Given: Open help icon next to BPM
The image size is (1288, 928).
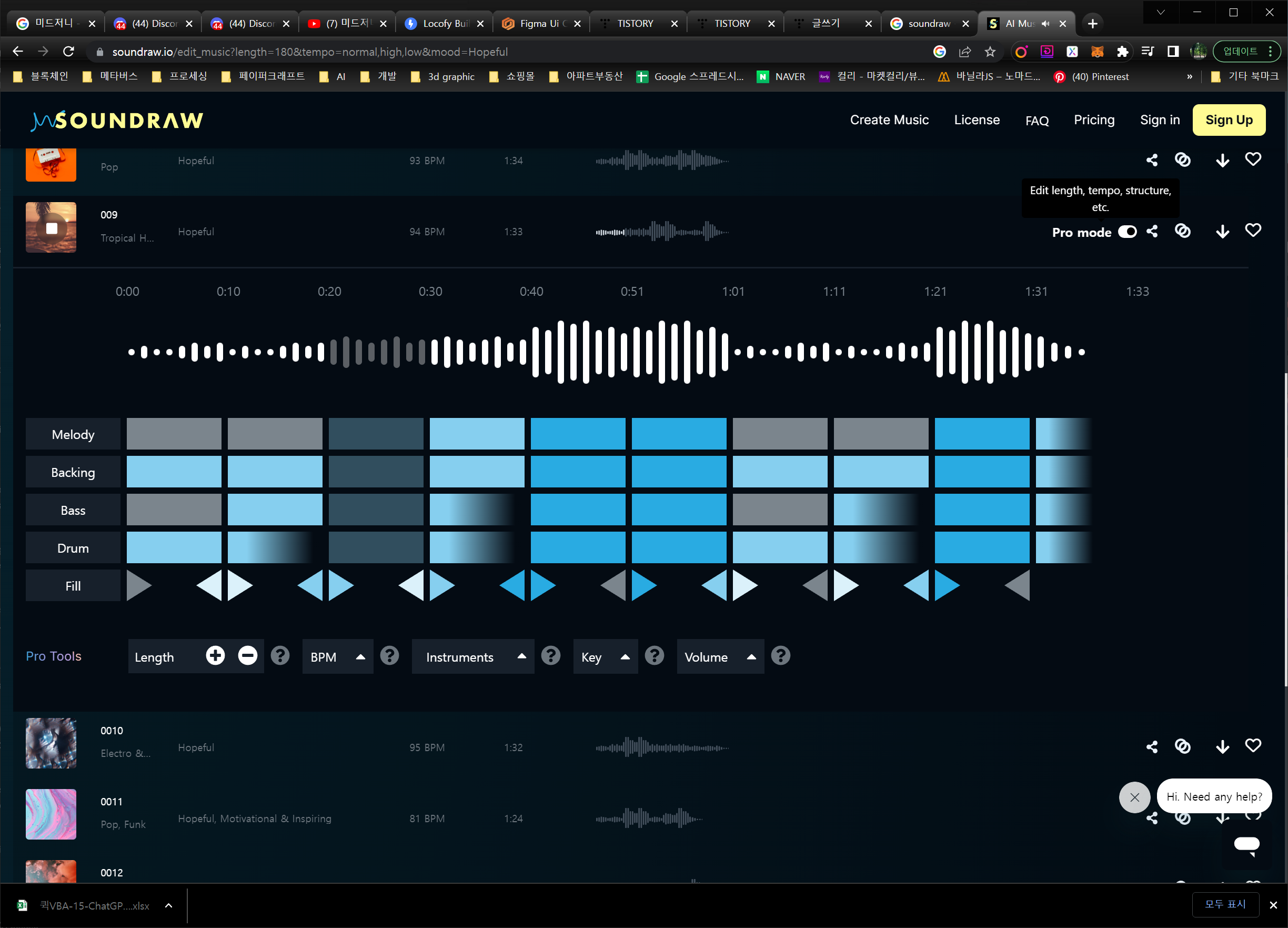Looking at the screenshot, I should (389, 656).
